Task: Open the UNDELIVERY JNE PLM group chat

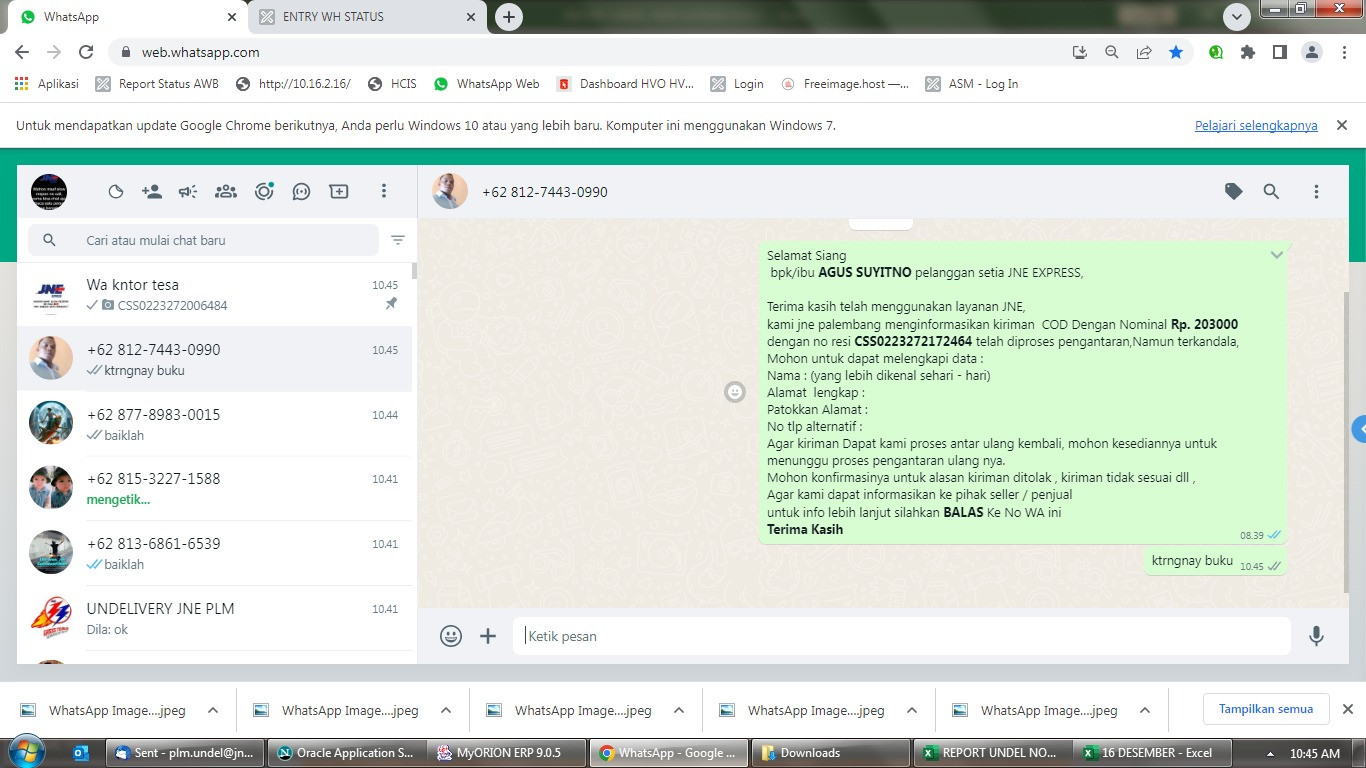Action: 214,618
